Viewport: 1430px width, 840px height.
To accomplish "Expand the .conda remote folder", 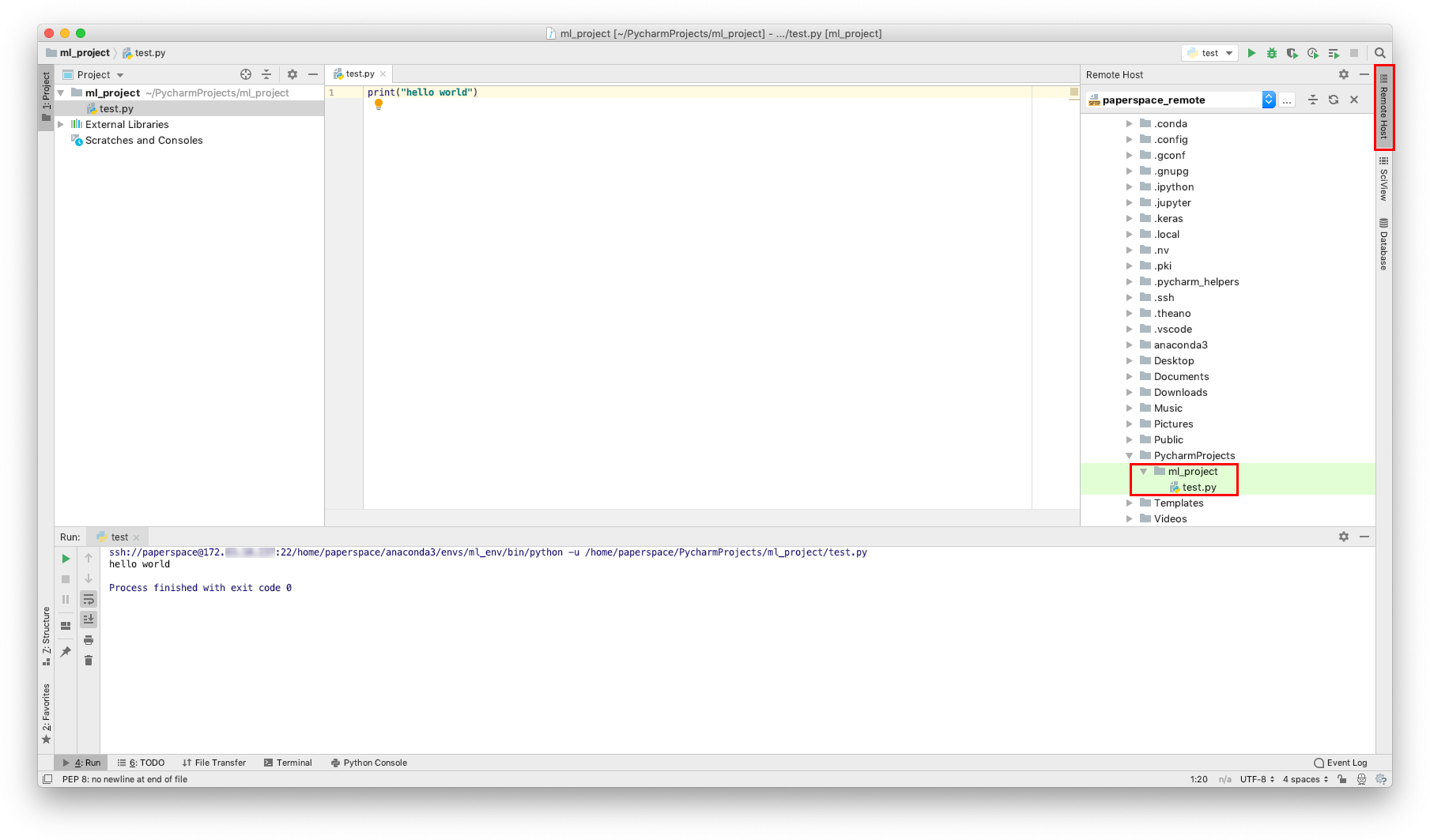I will point(1130,123).
